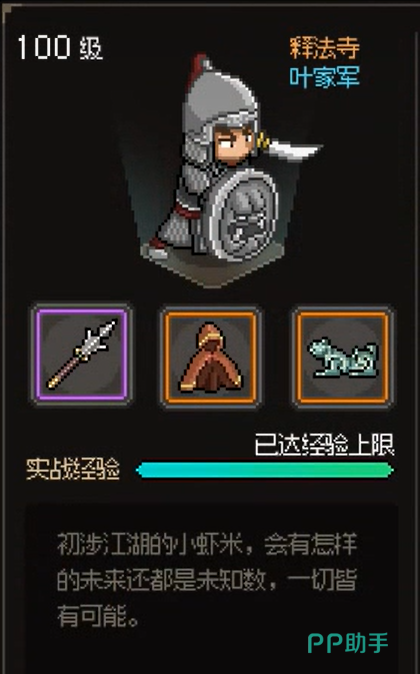Screen dimensions: 420x674
Task: Click the soldier's silver helmet
Action: pos(218,105)
